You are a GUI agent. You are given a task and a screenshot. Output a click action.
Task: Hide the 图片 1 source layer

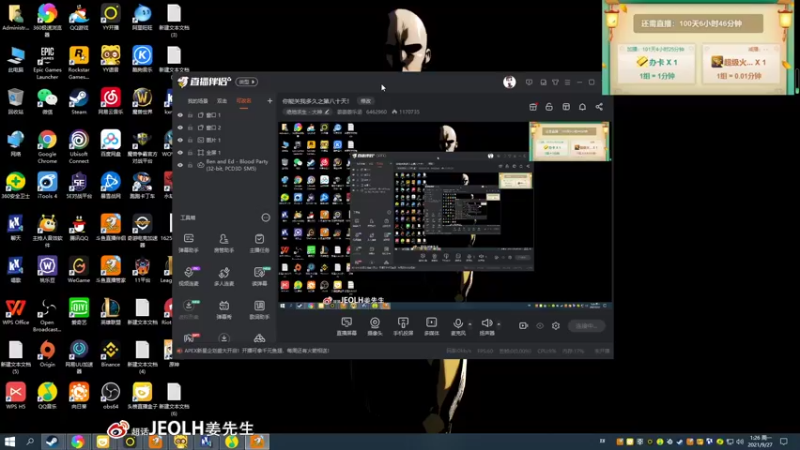(x=180, y=140)
